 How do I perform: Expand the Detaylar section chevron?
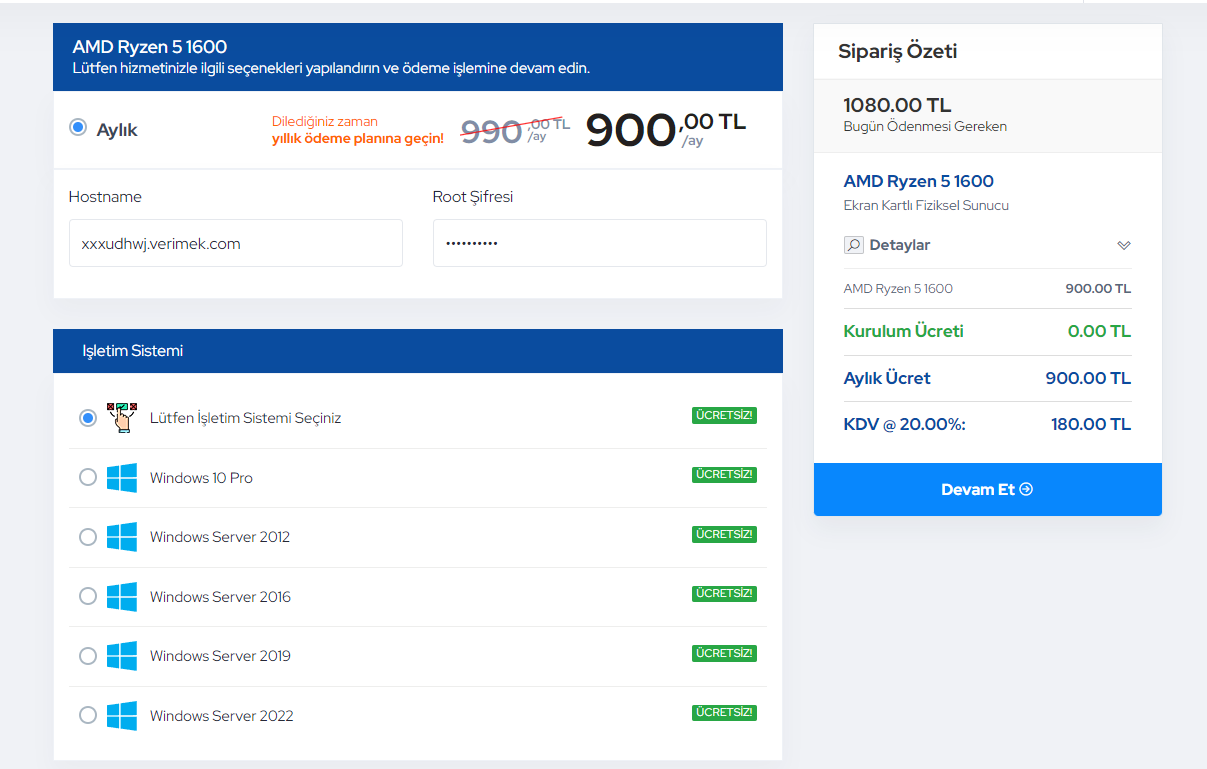tap(1123, 245)
